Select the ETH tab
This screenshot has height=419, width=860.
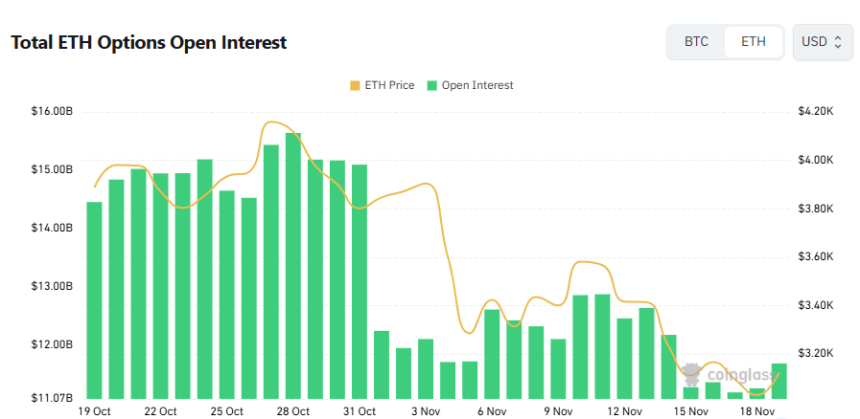click(753, 42)
